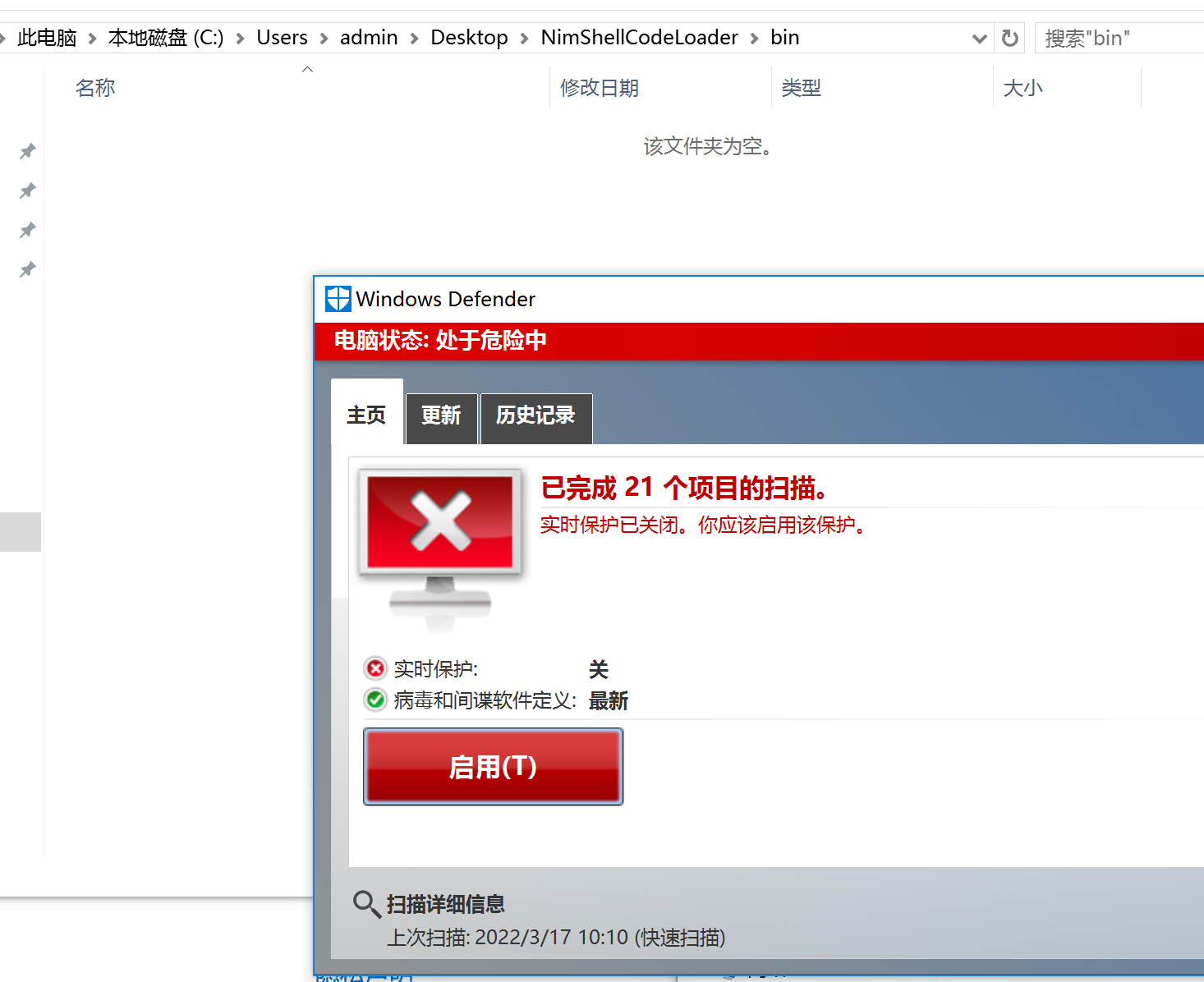Image resolution: width=1204 pixels, height=982 pixels.
Task: Click the red monitor warning image
Action: tap(440, 548)
